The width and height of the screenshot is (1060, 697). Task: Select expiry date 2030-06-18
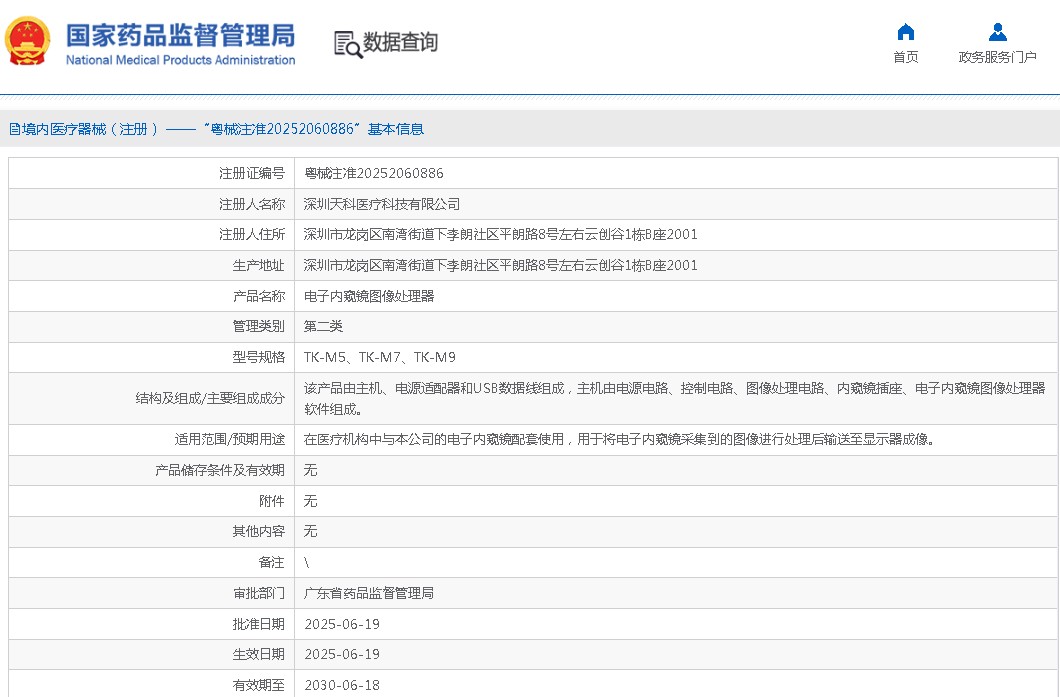point(342,686)
